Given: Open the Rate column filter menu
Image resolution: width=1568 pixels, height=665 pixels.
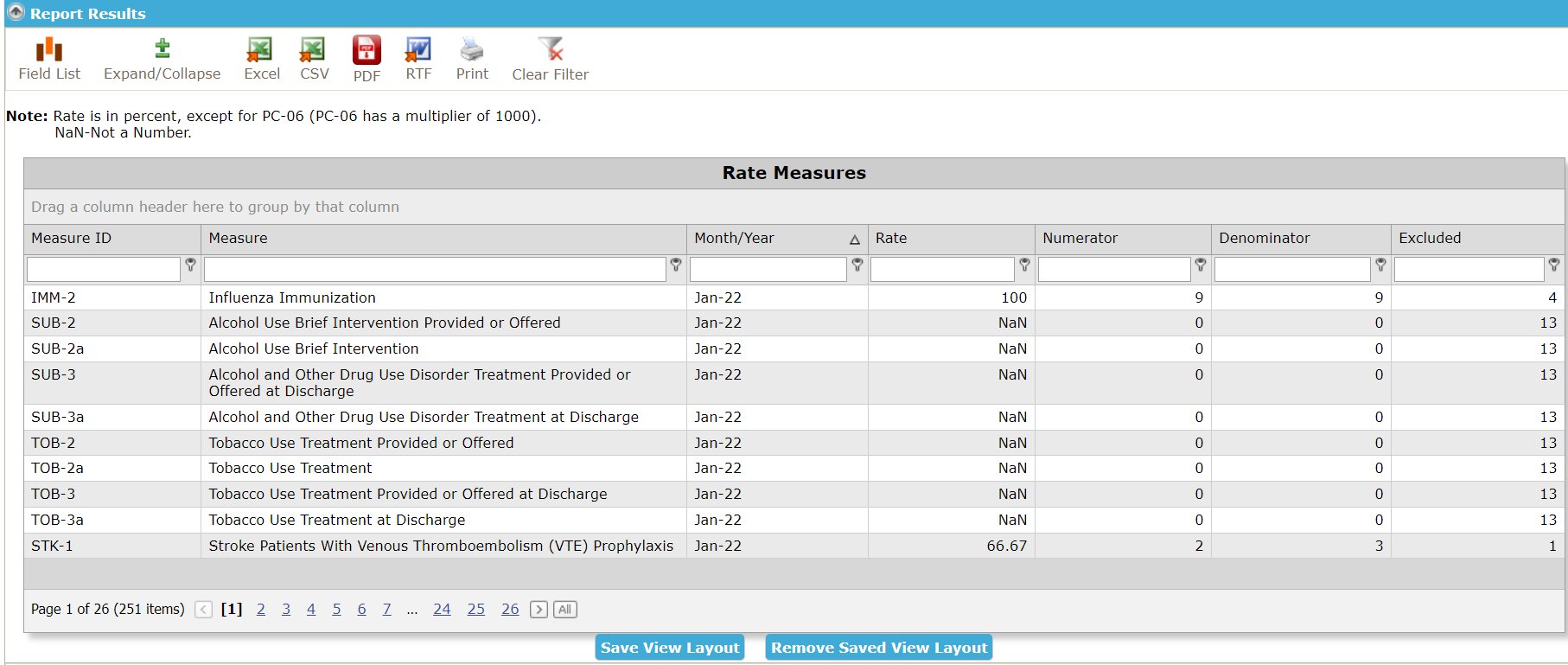Looking at the screenshot, I should pyautogui.click(x=1024, y=265).
